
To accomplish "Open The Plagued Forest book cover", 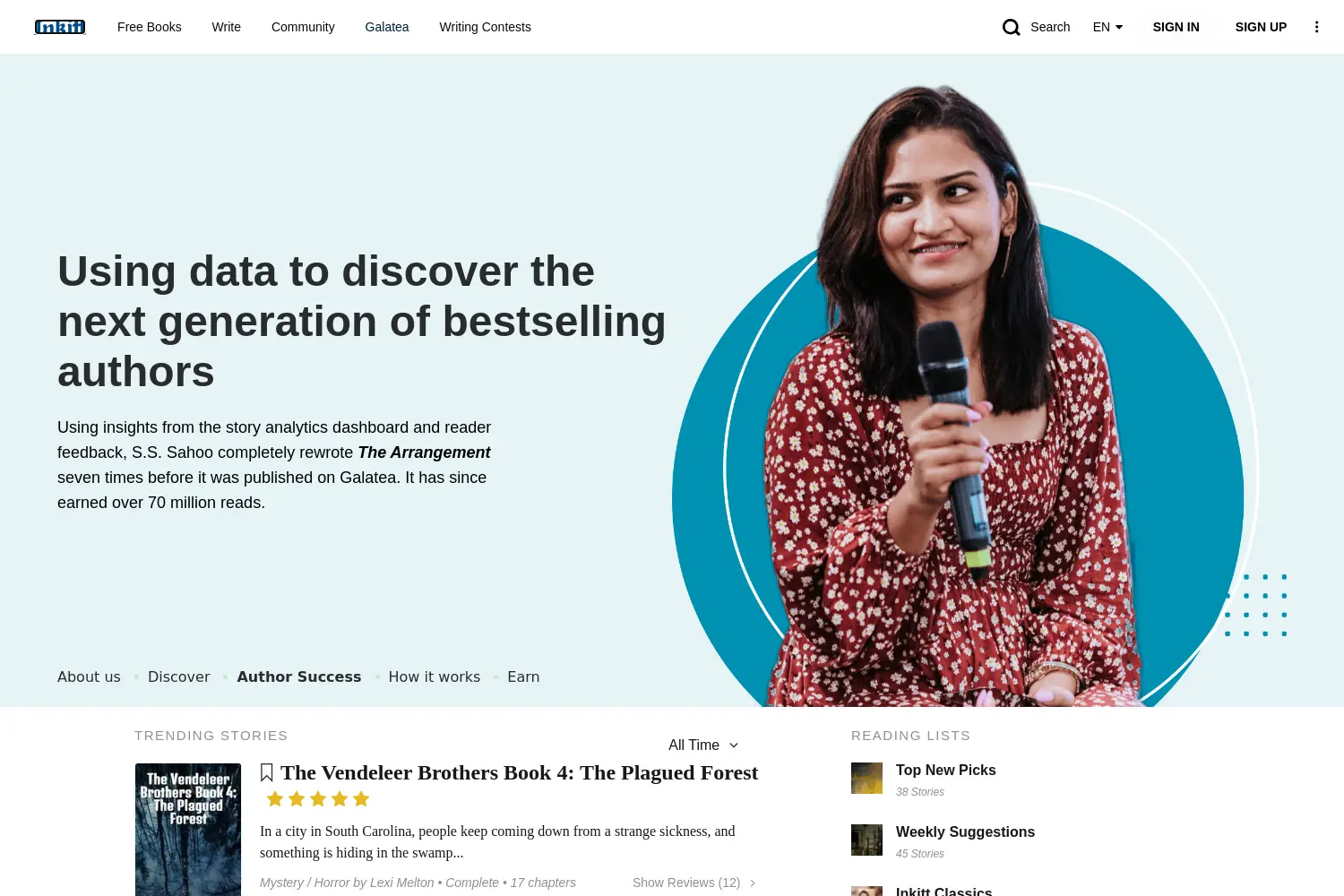I will pos(188,830).
